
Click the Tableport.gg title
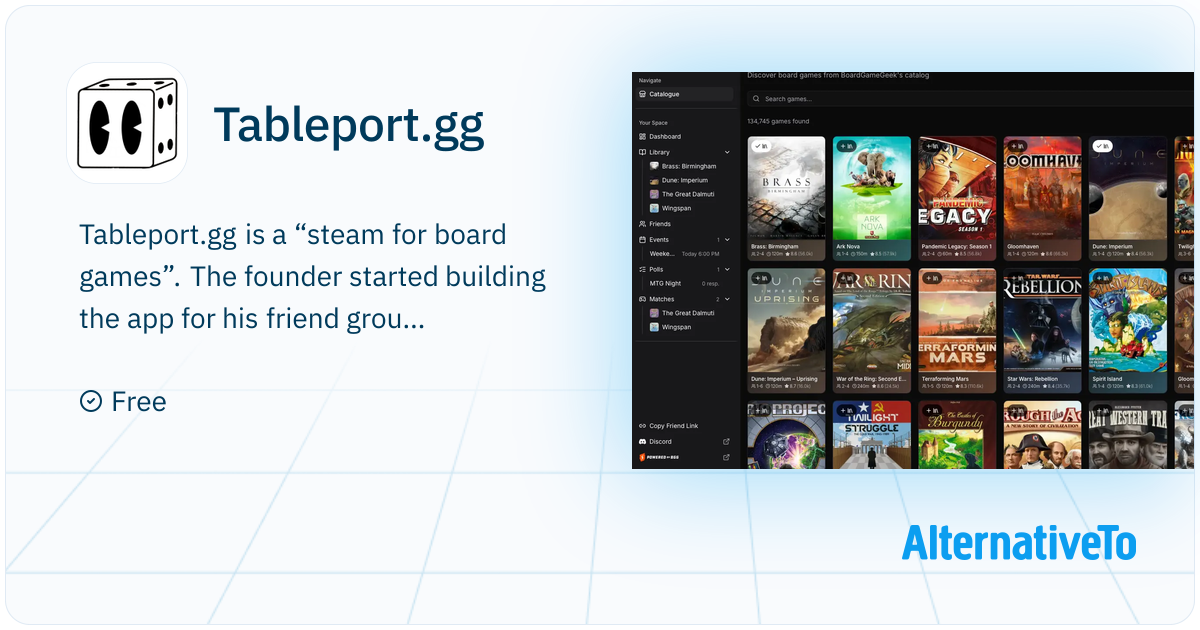(349, 125)
